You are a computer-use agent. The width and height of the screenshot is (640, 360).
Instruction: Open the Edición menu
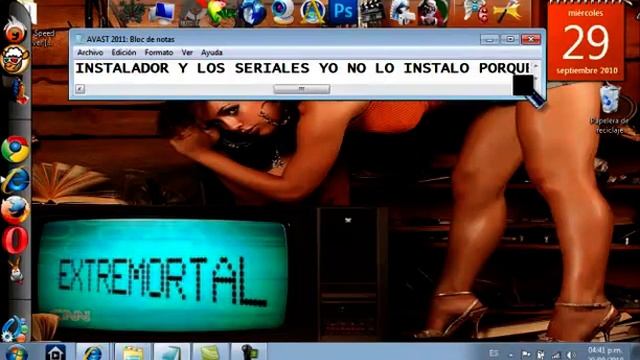click(x=124, y=52)
